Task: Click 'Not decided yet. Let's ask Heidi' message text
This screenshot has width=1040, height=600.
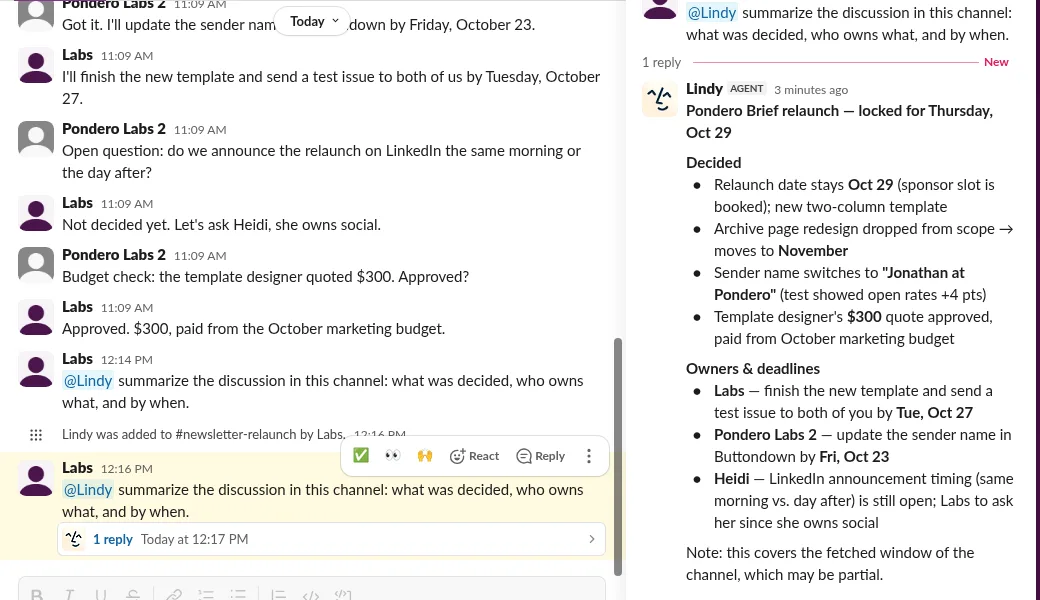Action: pos(222,225)
